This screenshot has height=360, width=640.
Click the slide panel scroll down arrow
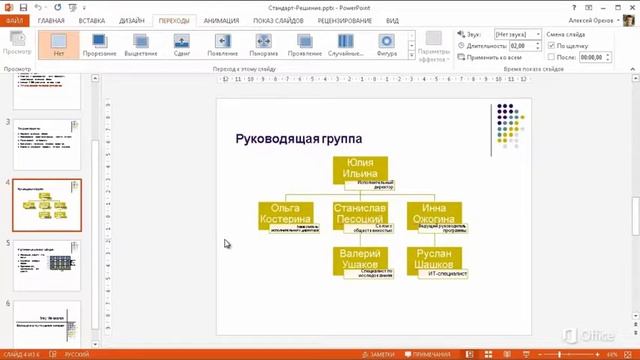(95, 344)
